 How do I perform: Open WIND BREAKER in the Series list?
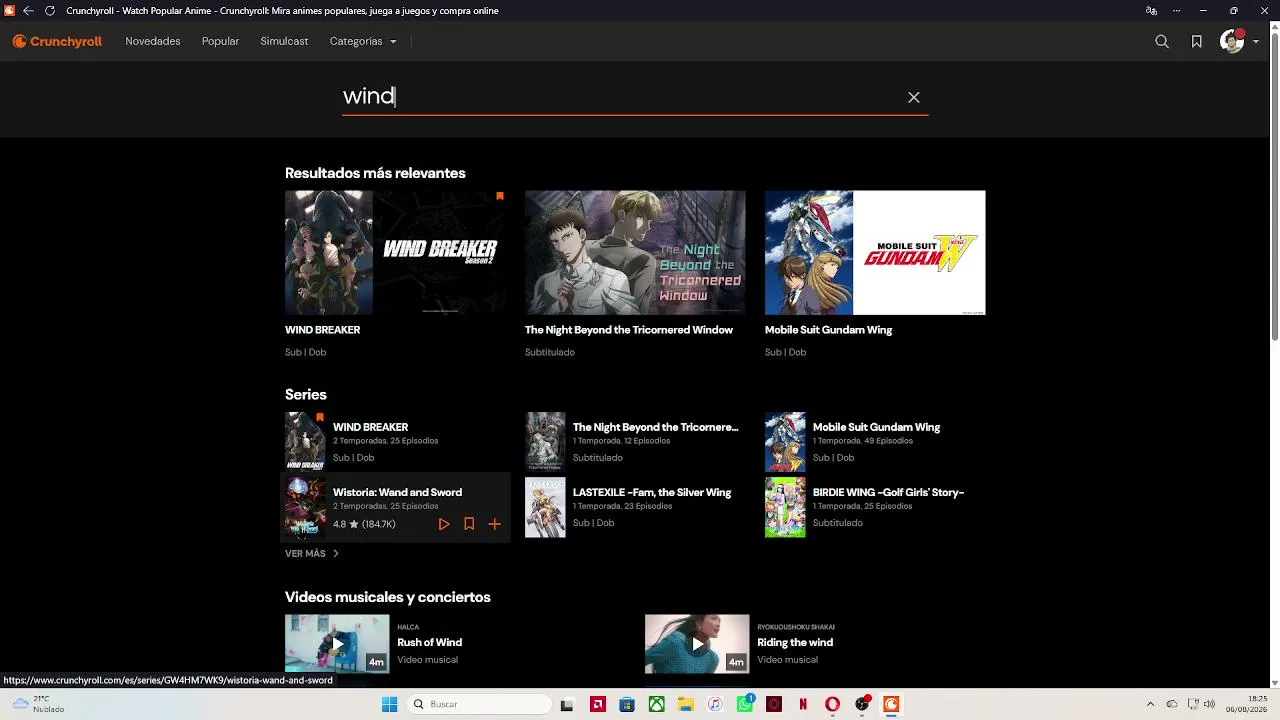click(x=370, y=427)
